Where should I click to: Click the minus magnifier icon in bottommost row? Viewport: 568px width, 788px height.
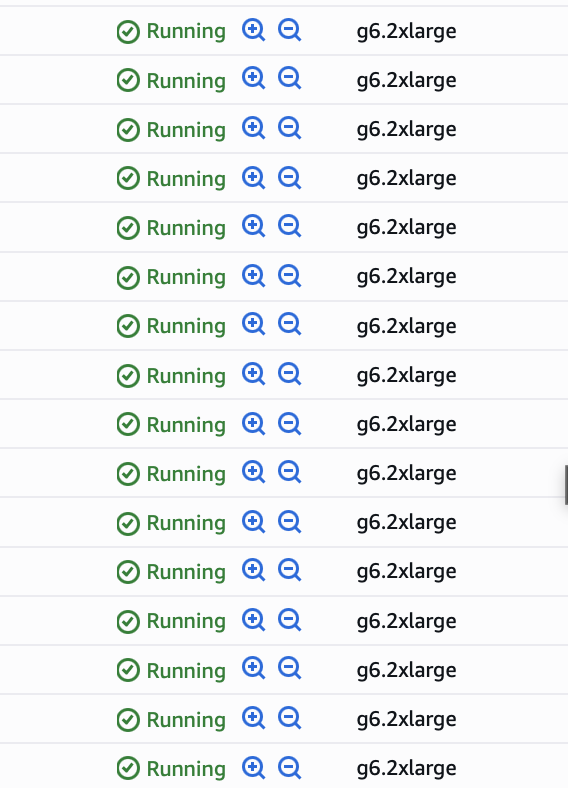(x=290, y=767)
